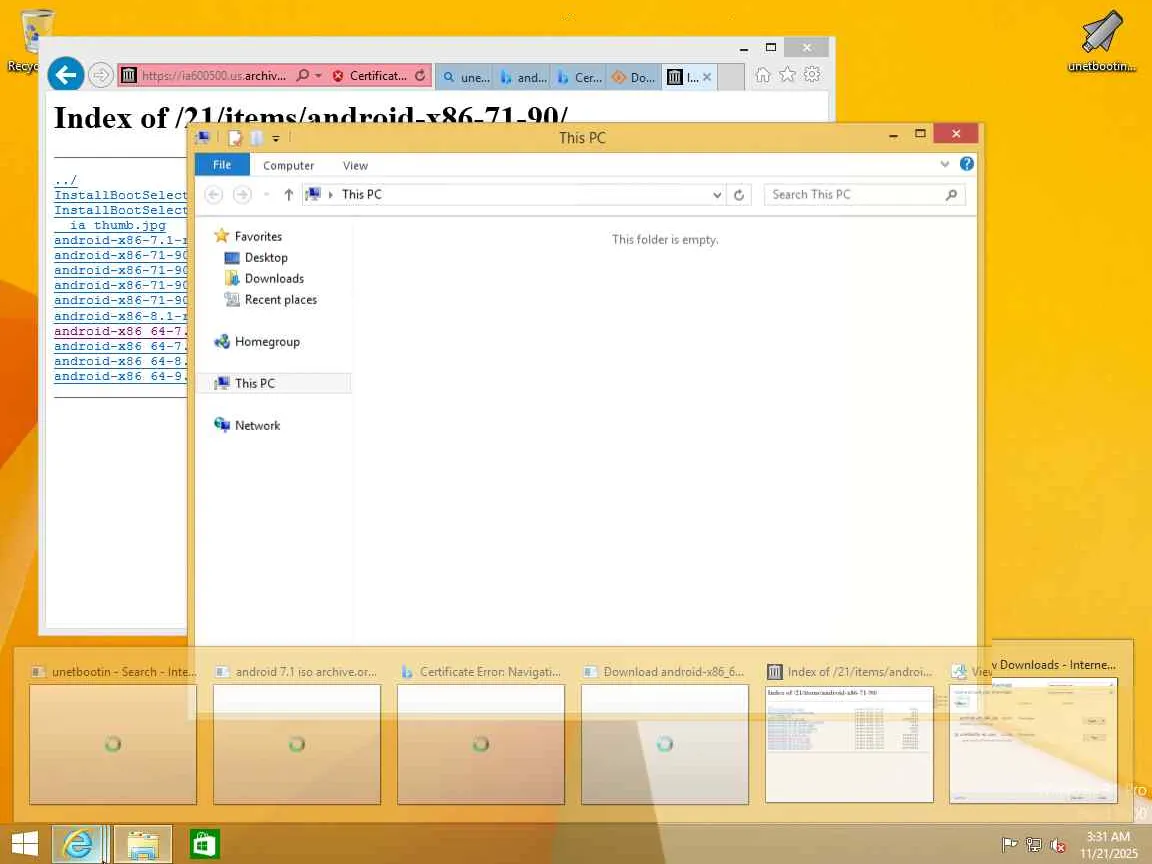This screenshot has width=1152, height=864.
Task: Refresh the Internet Explorer page
Action: click(420, 75)
